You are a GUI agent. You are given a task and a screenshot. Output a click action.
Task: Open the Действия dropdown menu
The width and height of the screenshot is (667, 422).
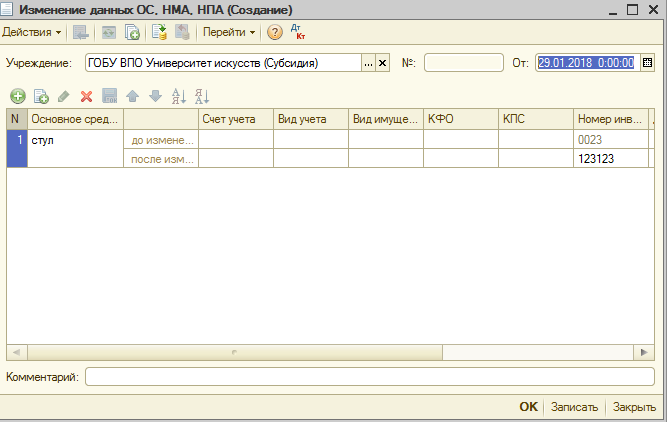point(31,32)
